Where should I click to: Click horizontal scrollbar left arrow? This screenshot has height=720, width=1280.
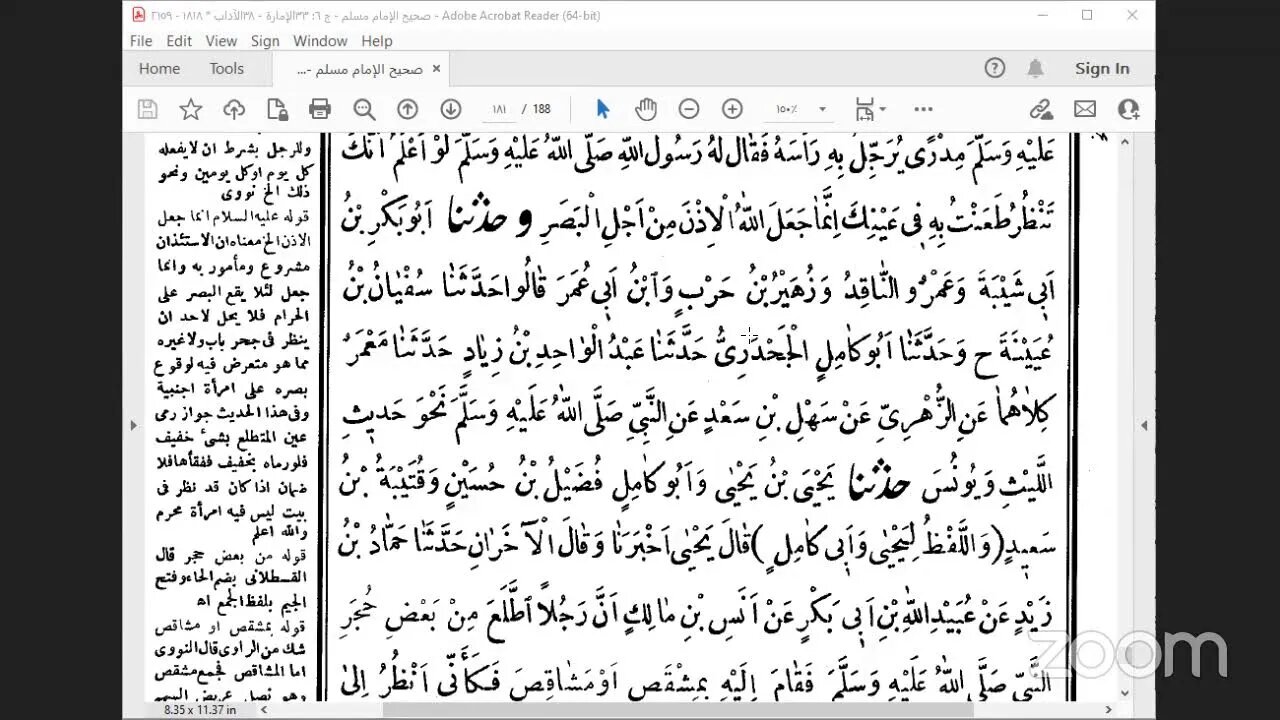tap(264, 710)
